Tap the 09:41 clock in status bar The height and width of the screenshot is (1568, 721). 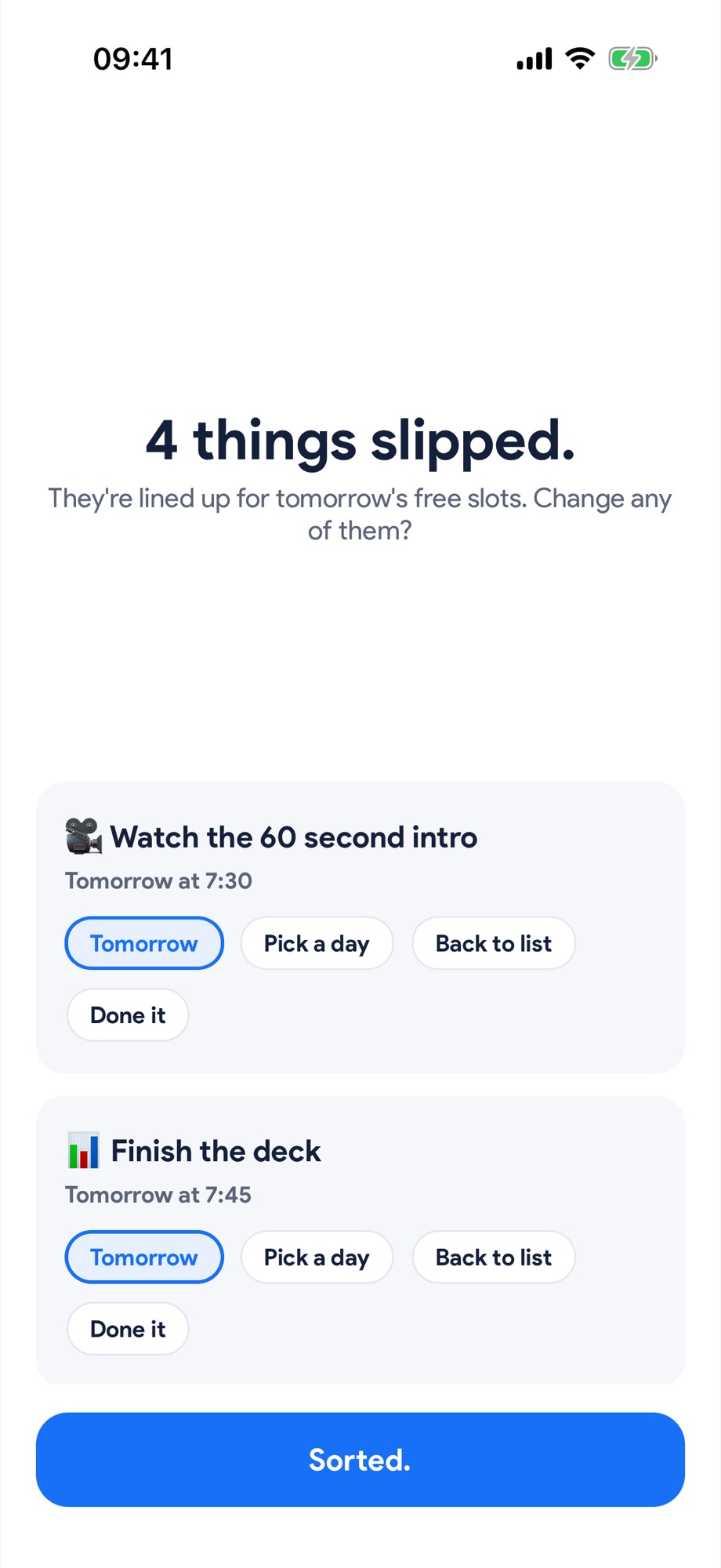pos(133,59)
